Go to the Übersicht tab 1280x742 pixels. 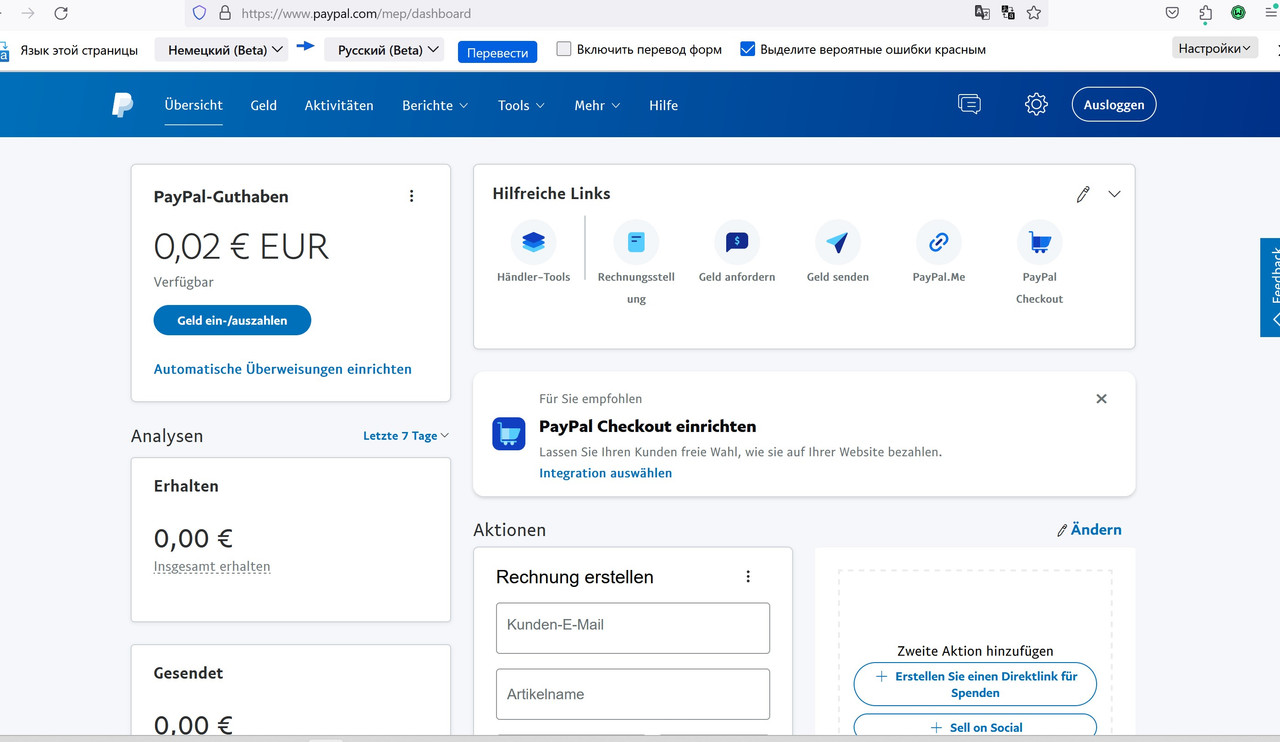click(x=194, y=105)
